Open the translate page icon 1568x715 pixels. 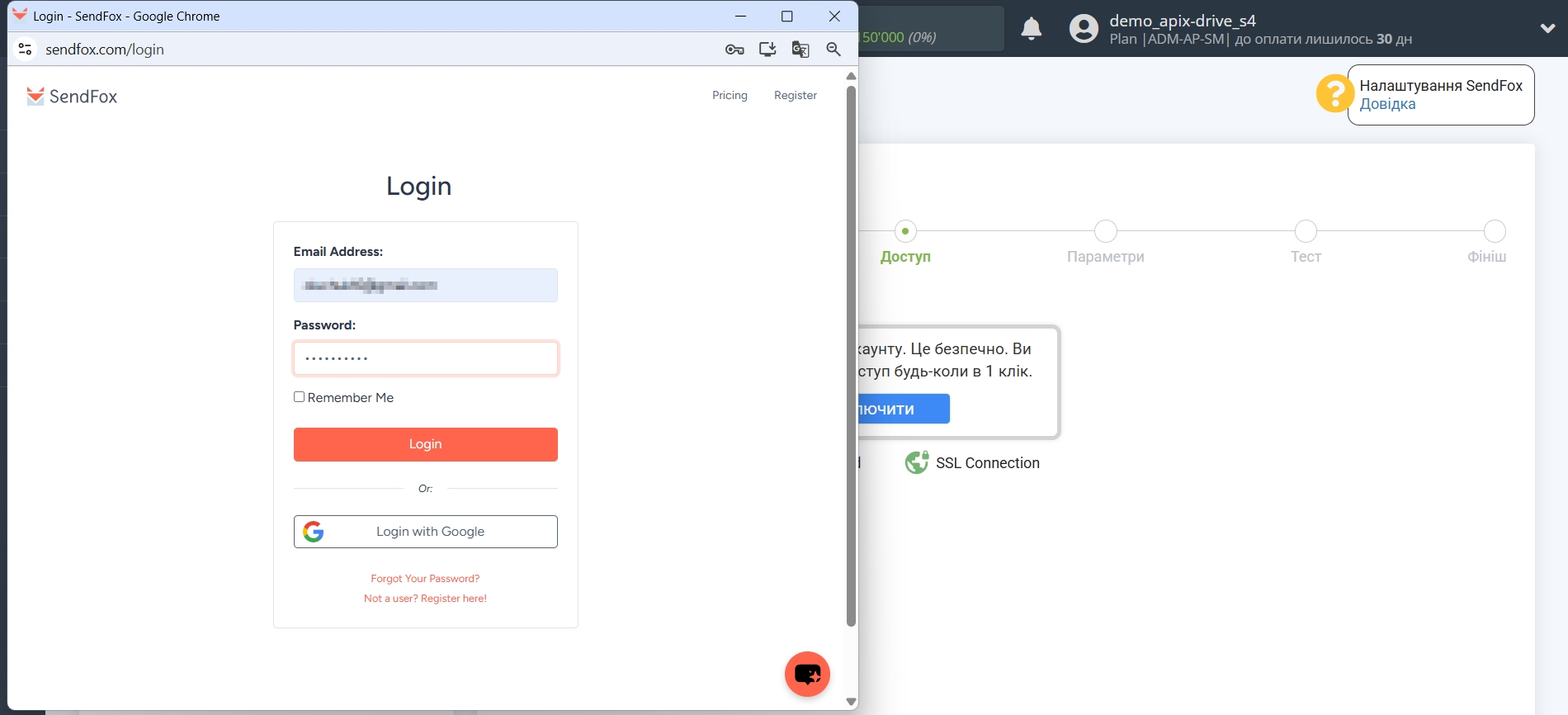(x=801, y=50)
